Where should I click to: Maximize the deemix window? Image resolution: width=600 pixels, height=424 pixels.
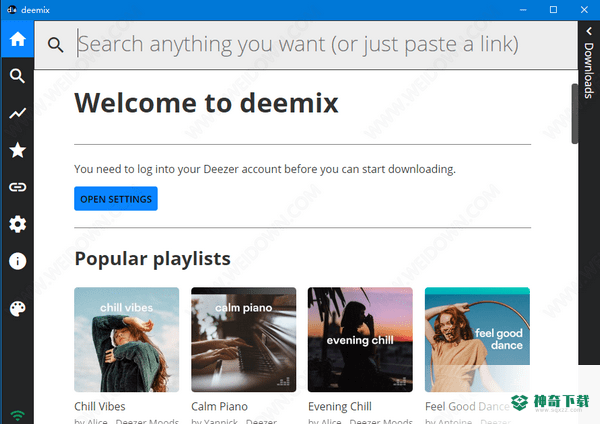553,10
